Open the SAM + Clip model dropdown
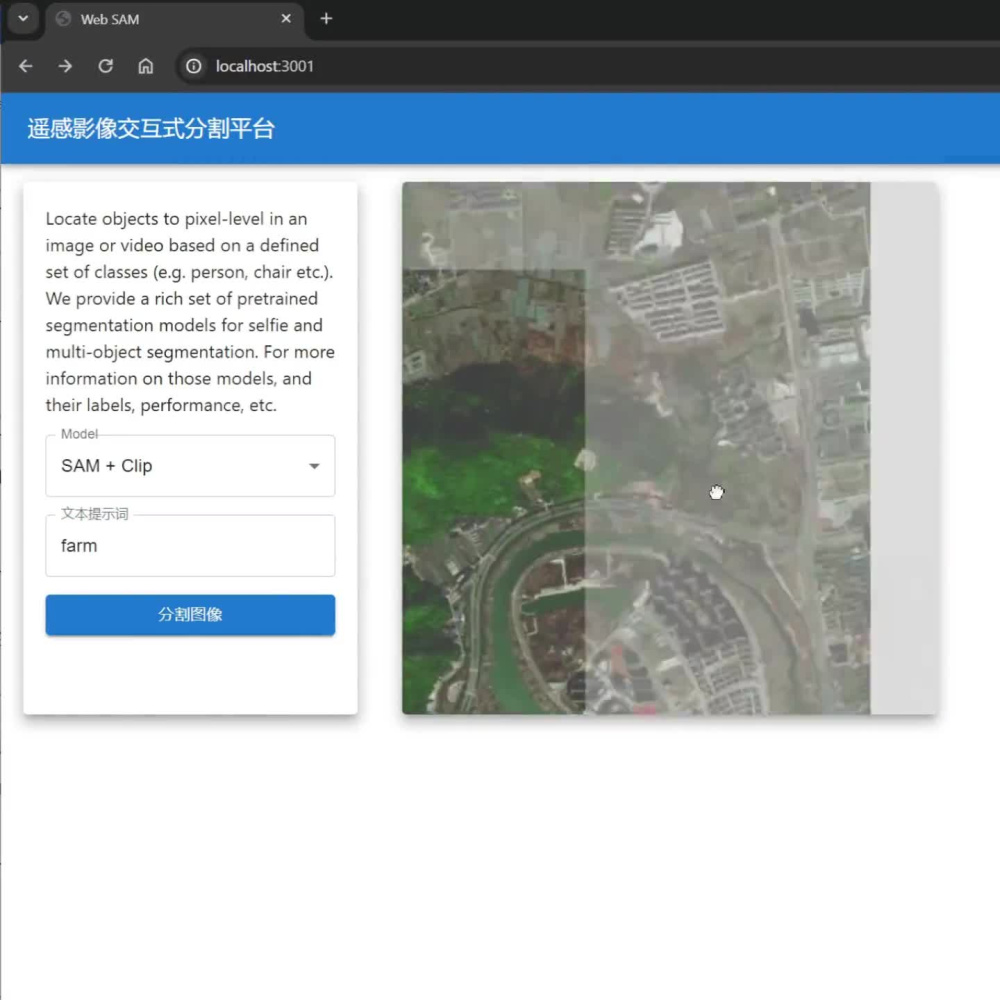This screenshot has height=1000, width=1000. (190, 466)
